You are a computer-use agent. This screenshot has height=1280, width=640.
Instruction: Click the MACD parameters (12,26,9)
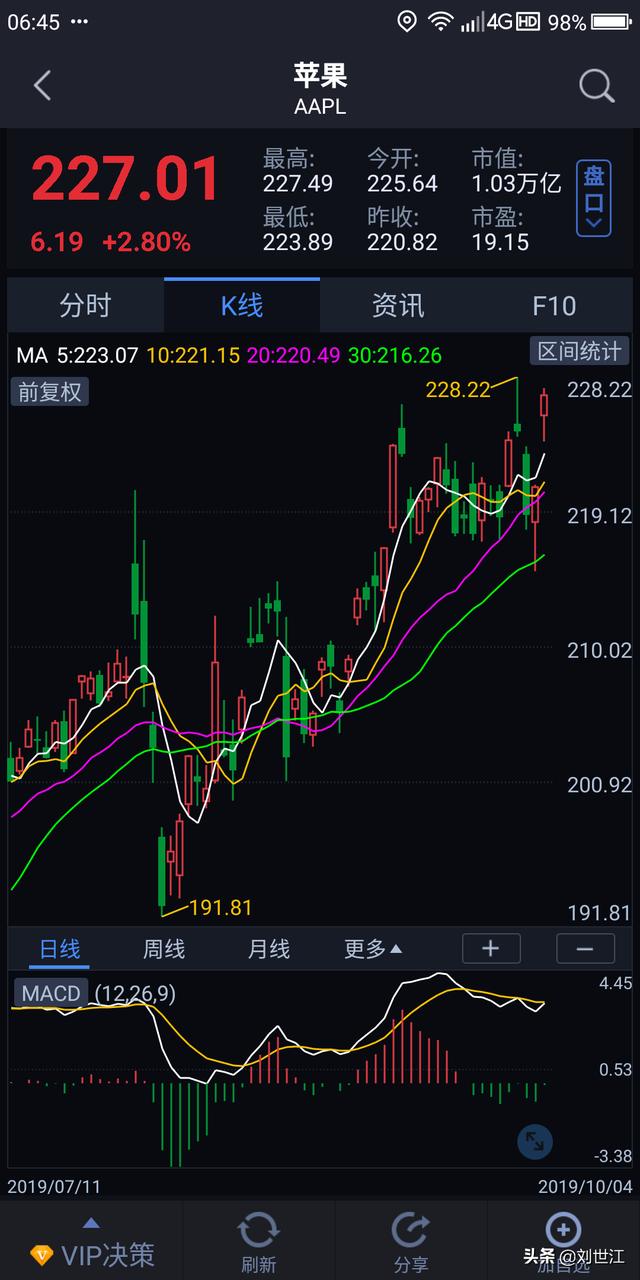coord(135,993)
